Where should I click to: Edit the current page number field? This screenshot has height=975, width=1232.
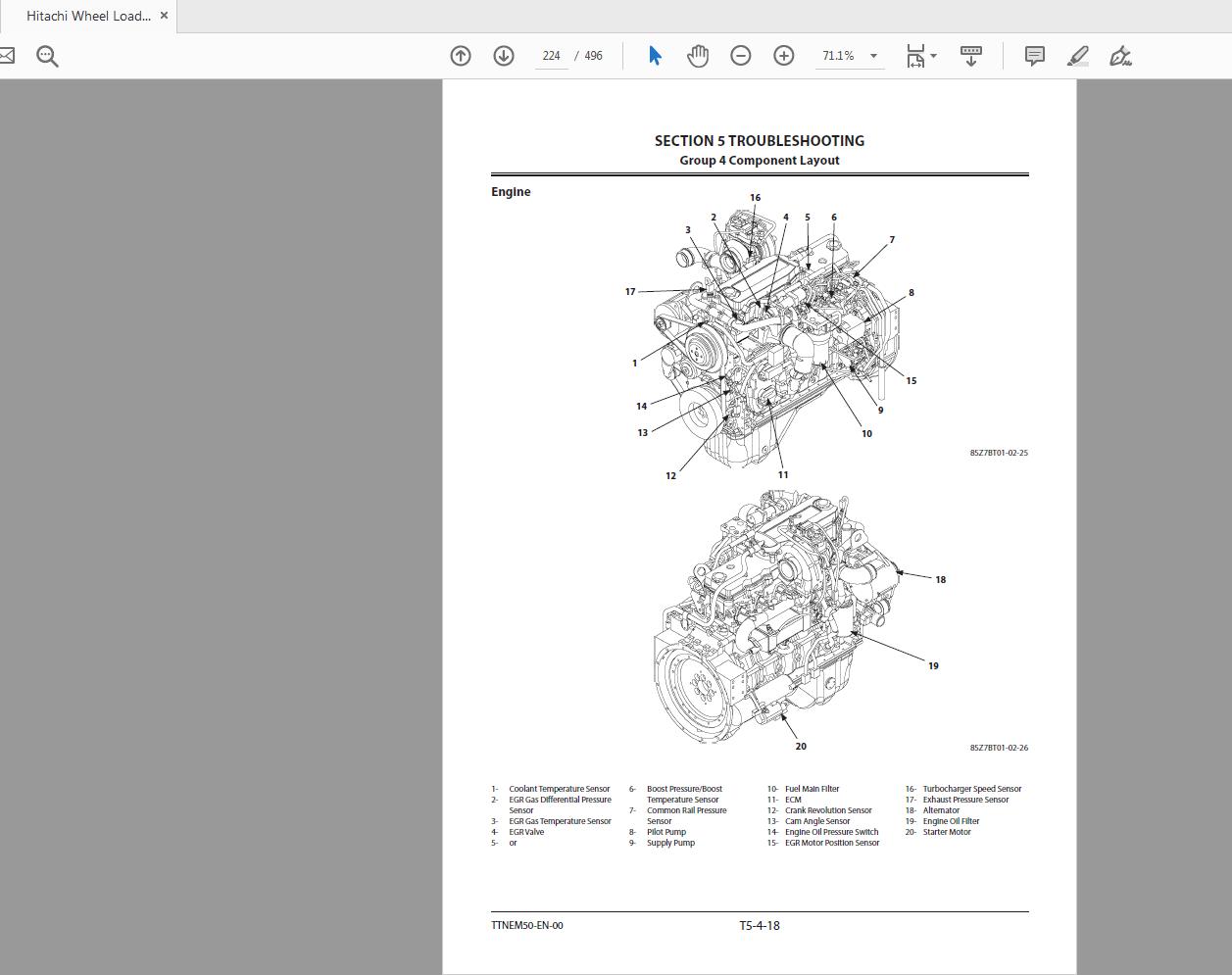(x=551, y=56)
